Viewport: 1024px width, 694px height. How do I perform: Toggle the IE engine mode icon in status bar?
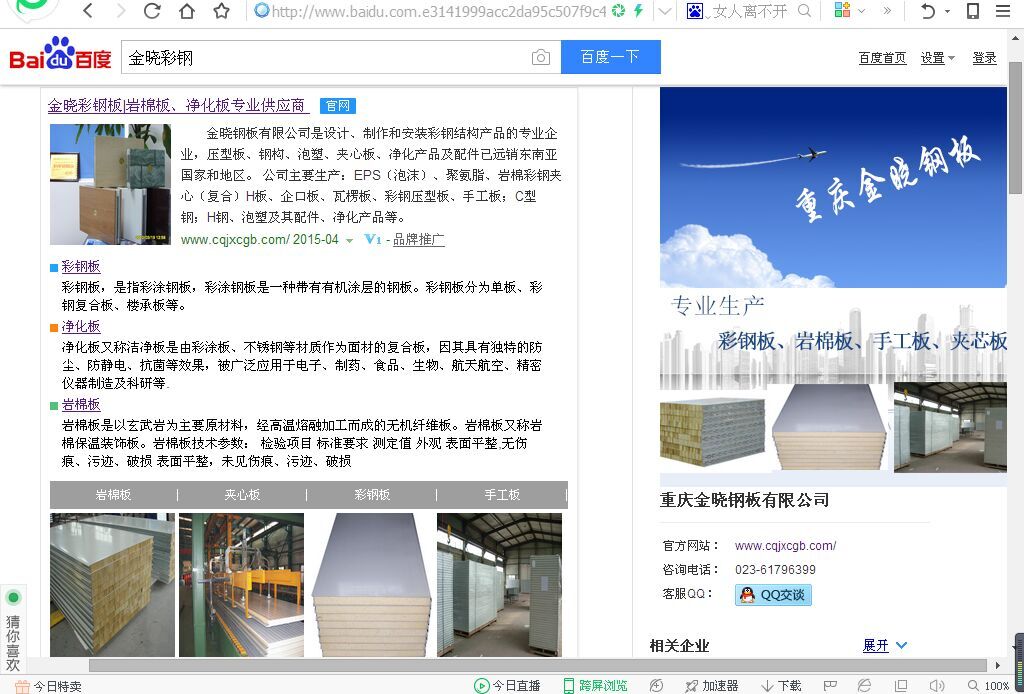click(x=865, y=686)
